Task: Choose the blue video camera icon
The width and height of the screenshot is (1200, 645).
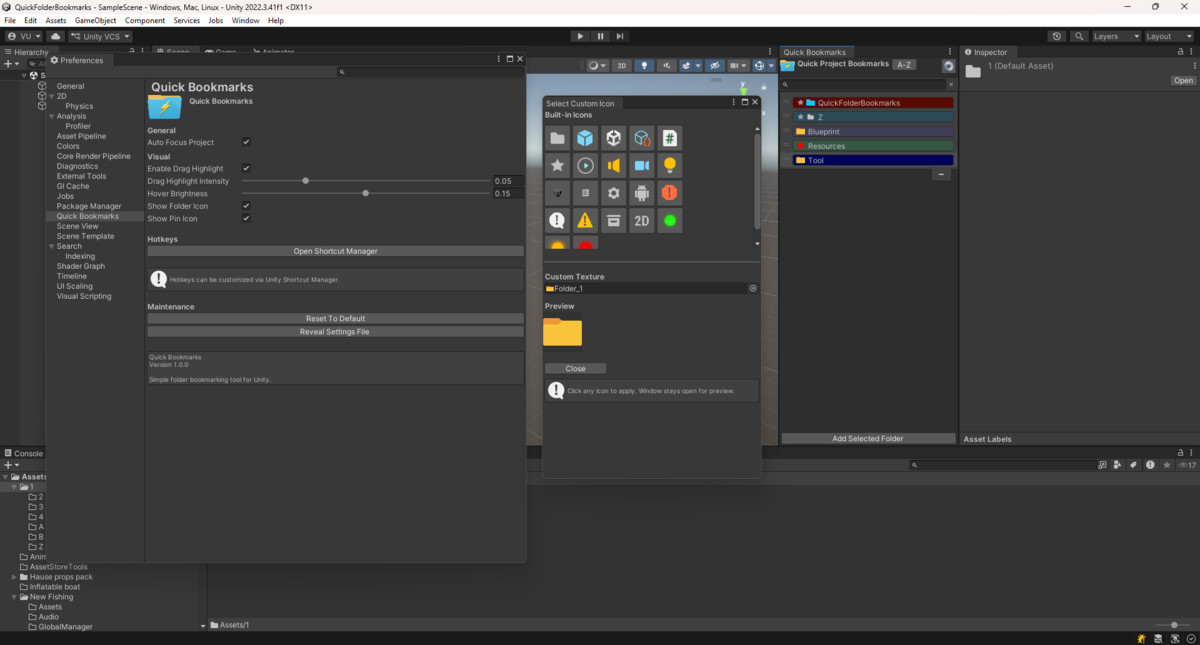Action: click(x=642, y=165)
